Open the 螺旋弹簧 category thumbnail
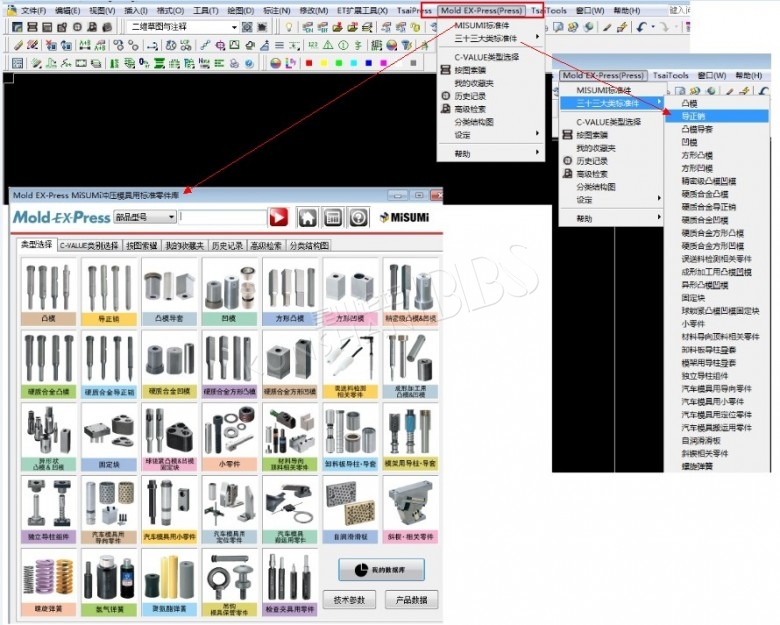The width and height of the screenshot is (780, 625). [x=48, y=582]
